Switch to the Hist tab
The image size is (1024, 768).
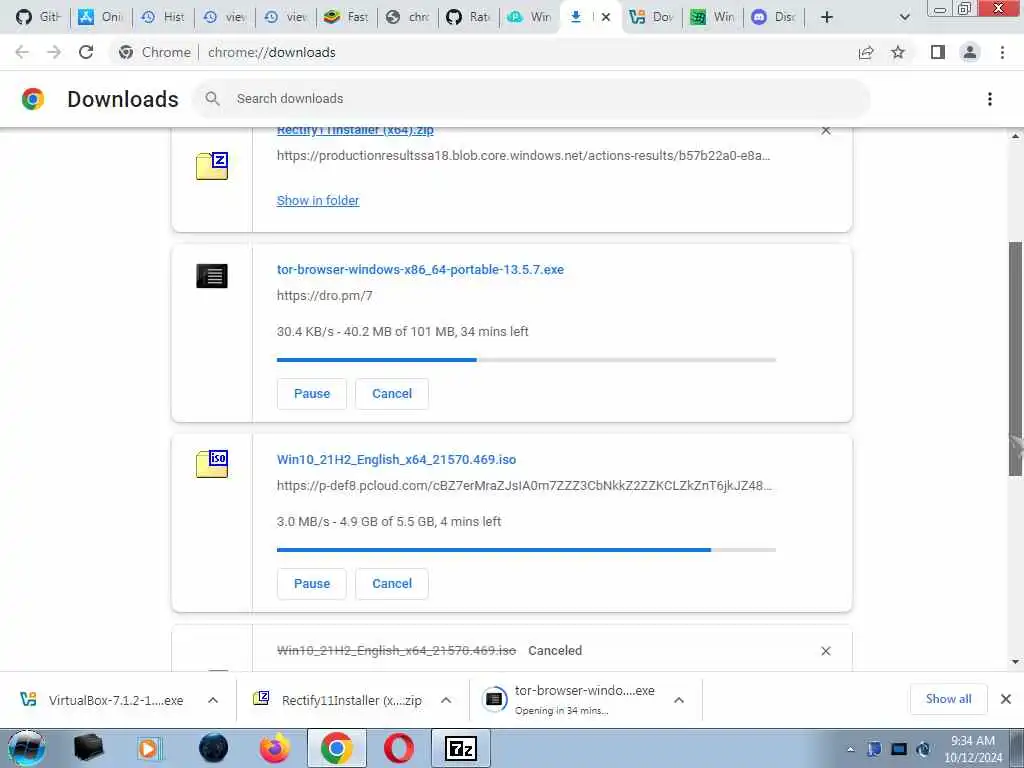[x=163, y=17]
